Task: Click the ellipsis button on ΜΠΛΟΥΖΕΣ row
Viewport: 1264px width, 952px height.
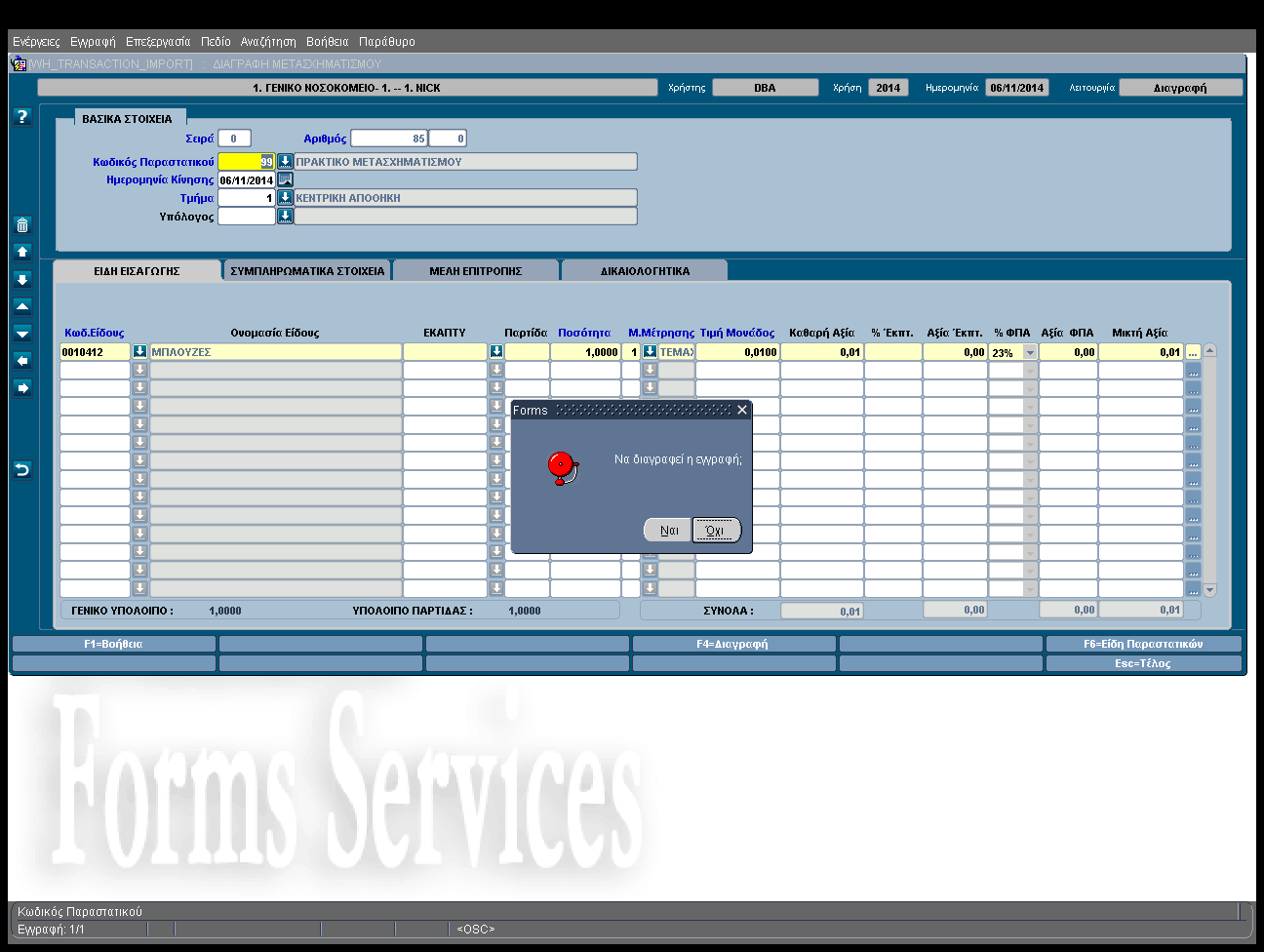Action: 1193,352
